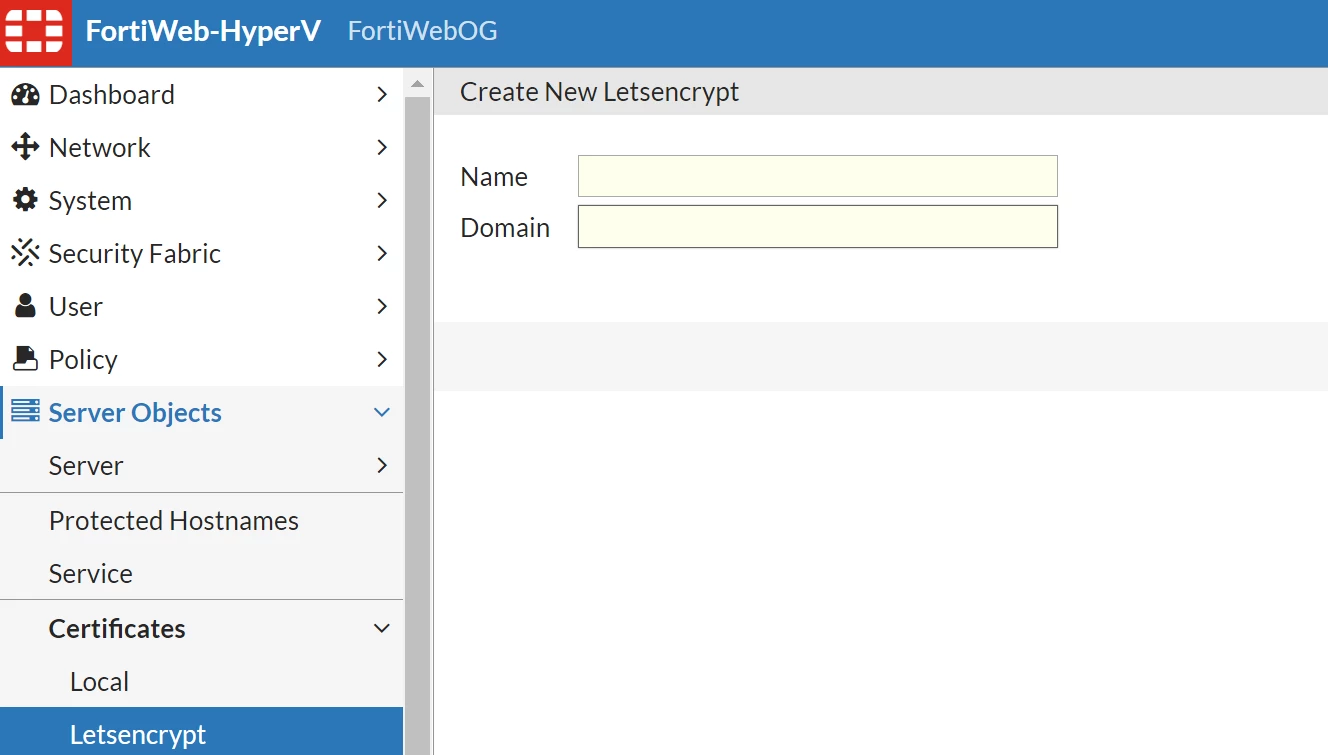Click the Name field label
Image resolution: width=1328 pixels, height=755 pixels.
tap(494, 177)
